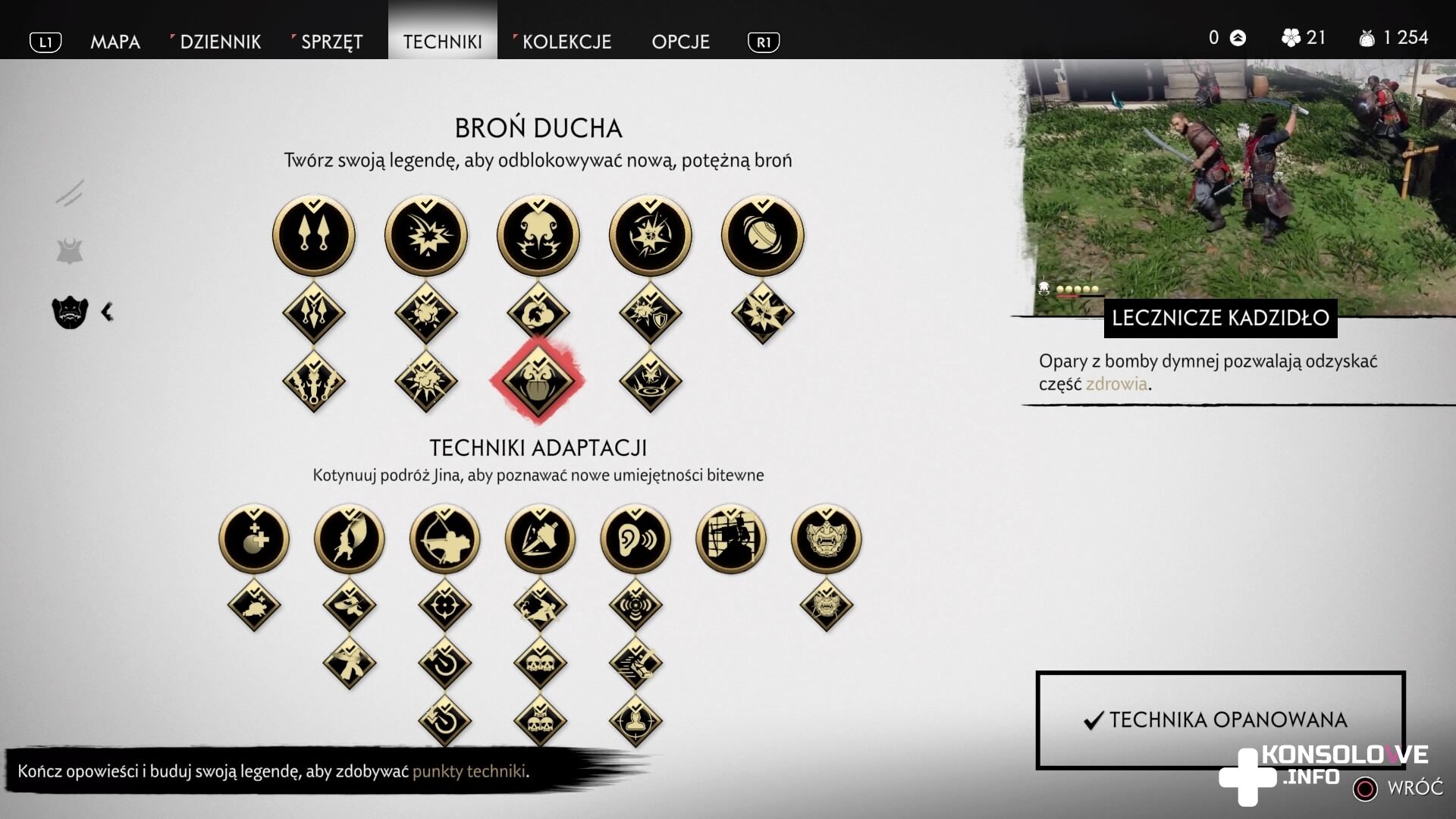Select the kunai ghost weapon icon
The height and width of the screenshot is (819, 1456).
point(314,235)
